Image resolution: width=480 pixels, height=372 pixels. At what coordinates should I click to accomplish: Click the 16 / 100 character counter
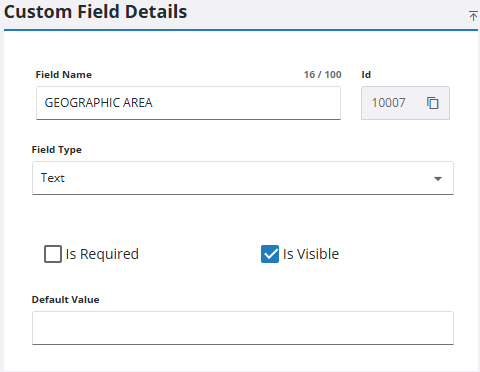pyautogui.click(x=322, y=75)
